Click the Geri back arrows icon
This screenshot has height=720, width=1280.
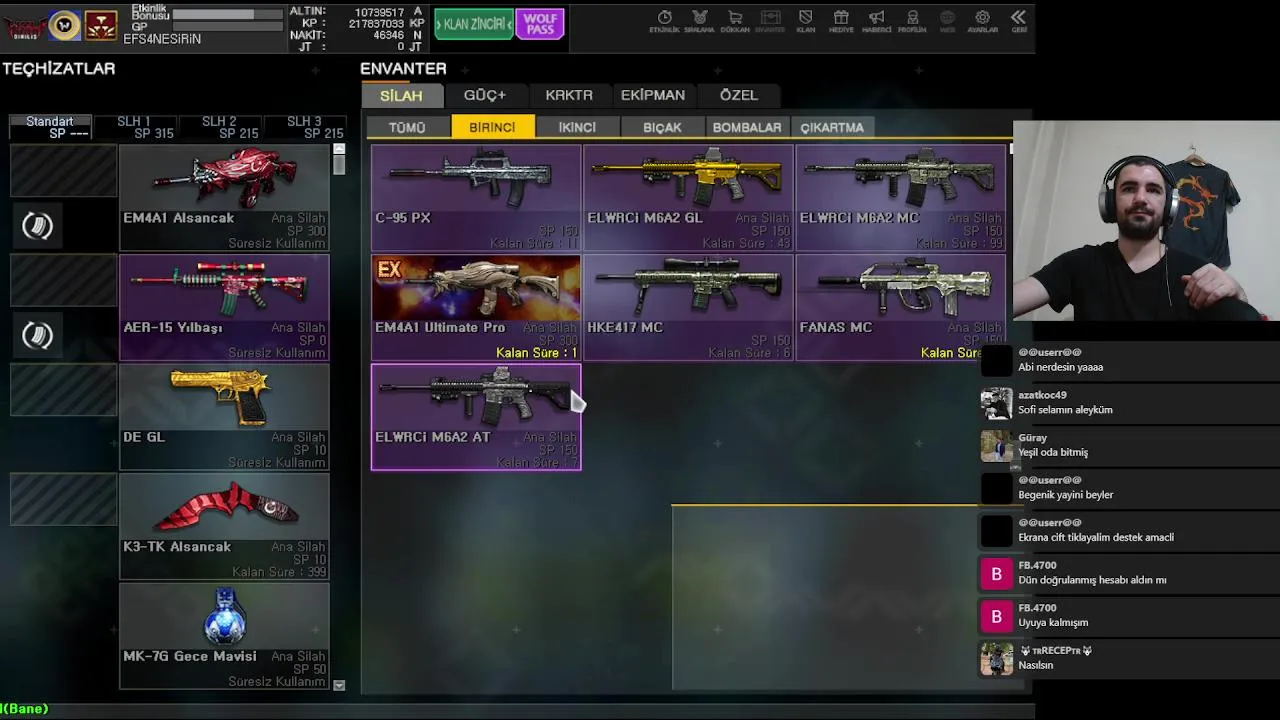point(1018,20)
